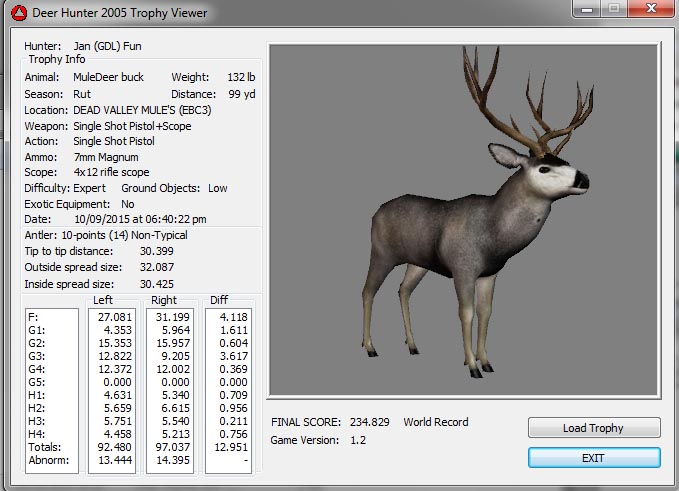This screenshot has height=491, width=679.
Task: Click the Right column measurements box
Action: 168,390
